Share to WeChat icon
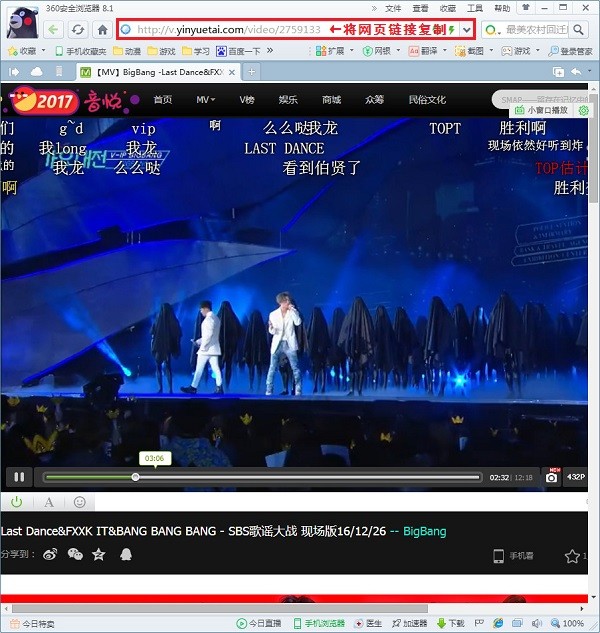600x633 pixels. tap(75, 554)
